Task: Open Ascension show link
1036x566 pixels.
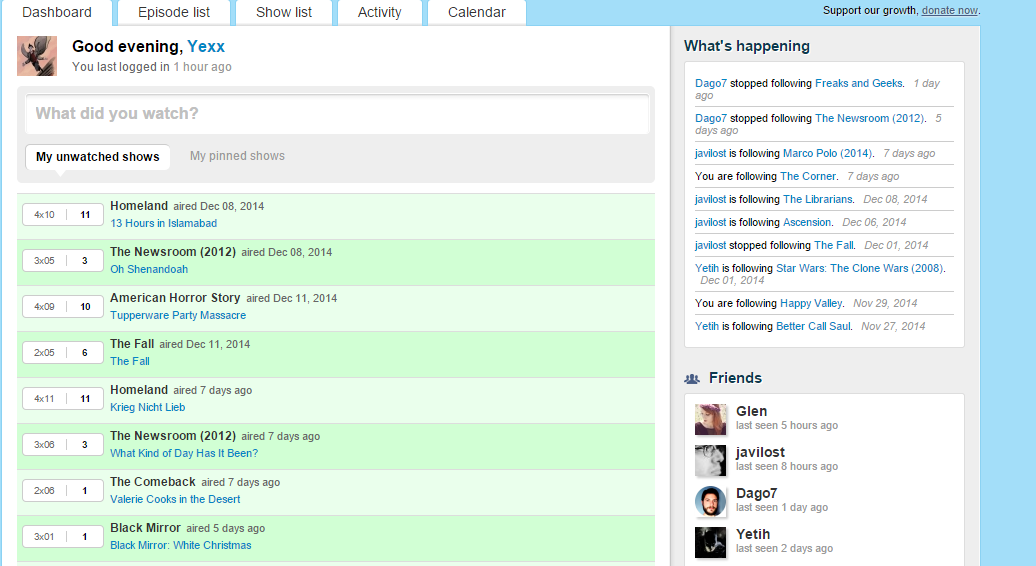Action: click(x=807, y=223)
